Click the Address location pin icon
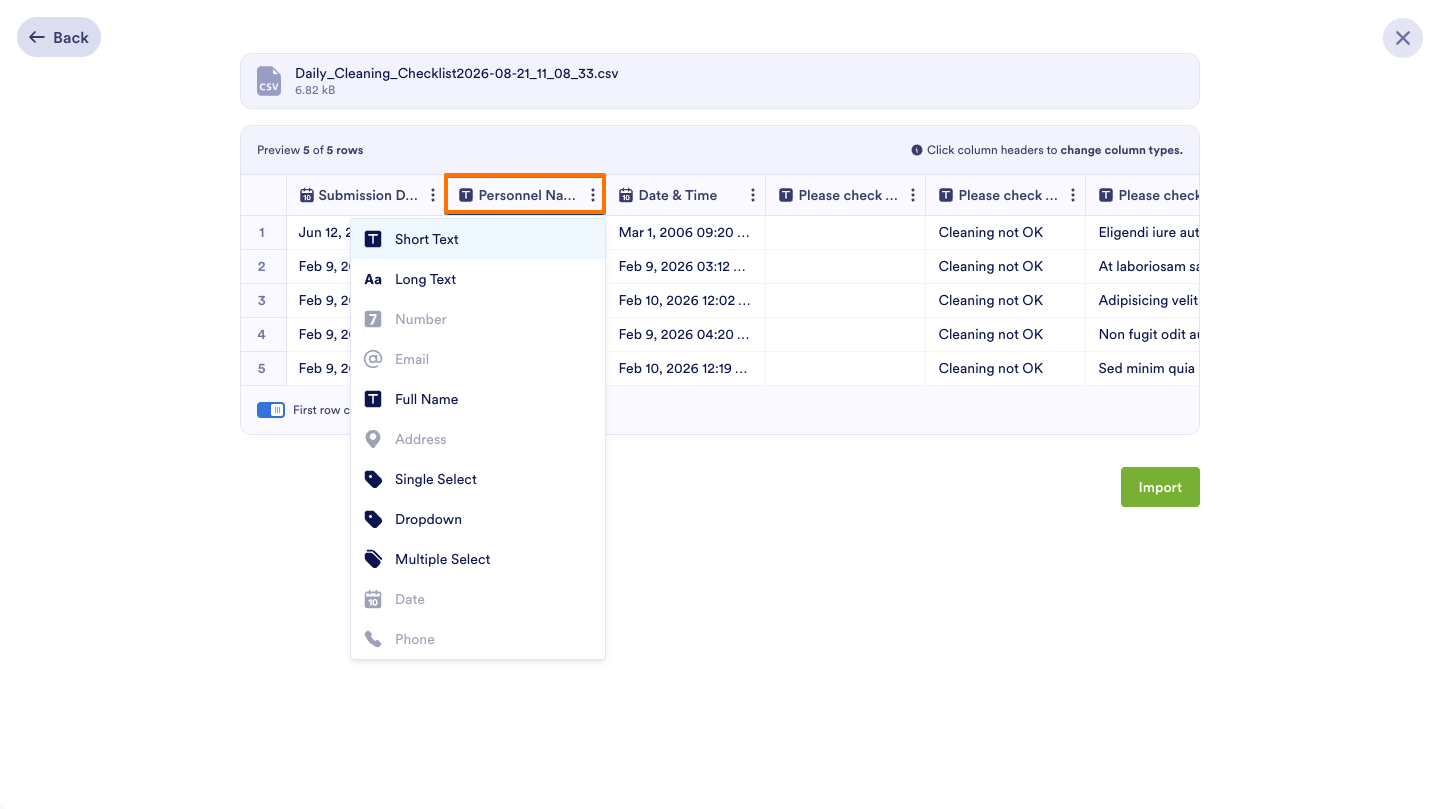 click(x=373, y=439)
